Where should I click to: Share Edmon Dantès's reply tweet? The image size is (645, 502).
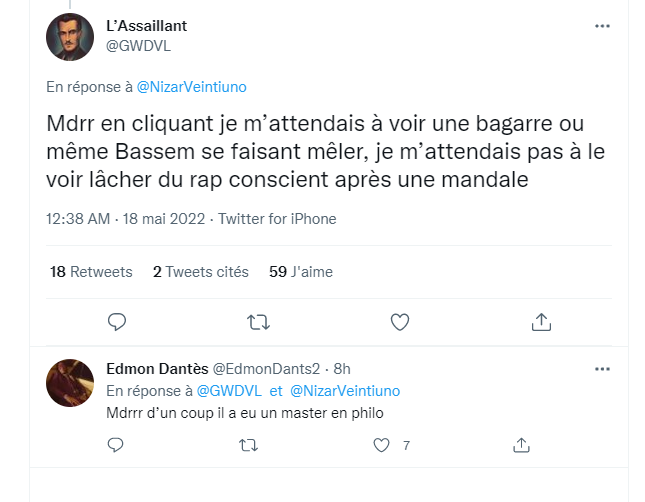pos(520,444)
